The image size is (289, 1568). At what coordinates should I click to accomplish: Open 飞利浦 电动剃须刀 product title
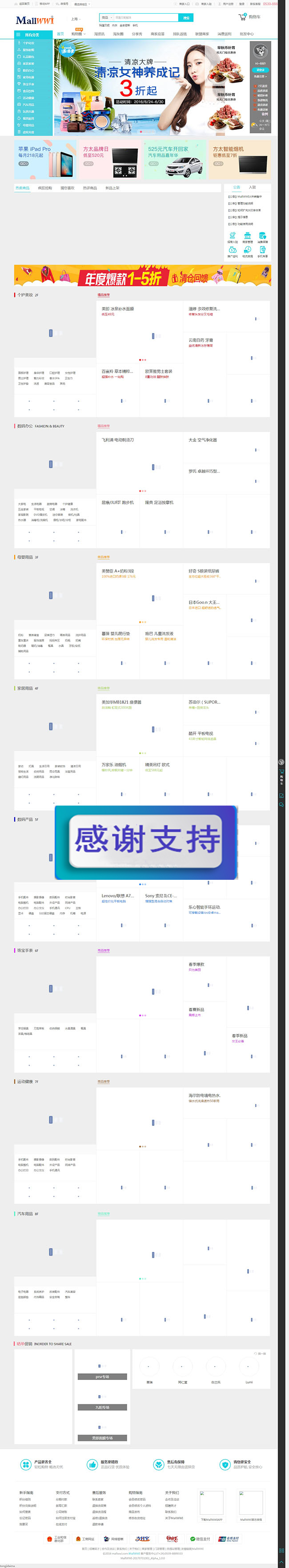(x=117, y=440)
